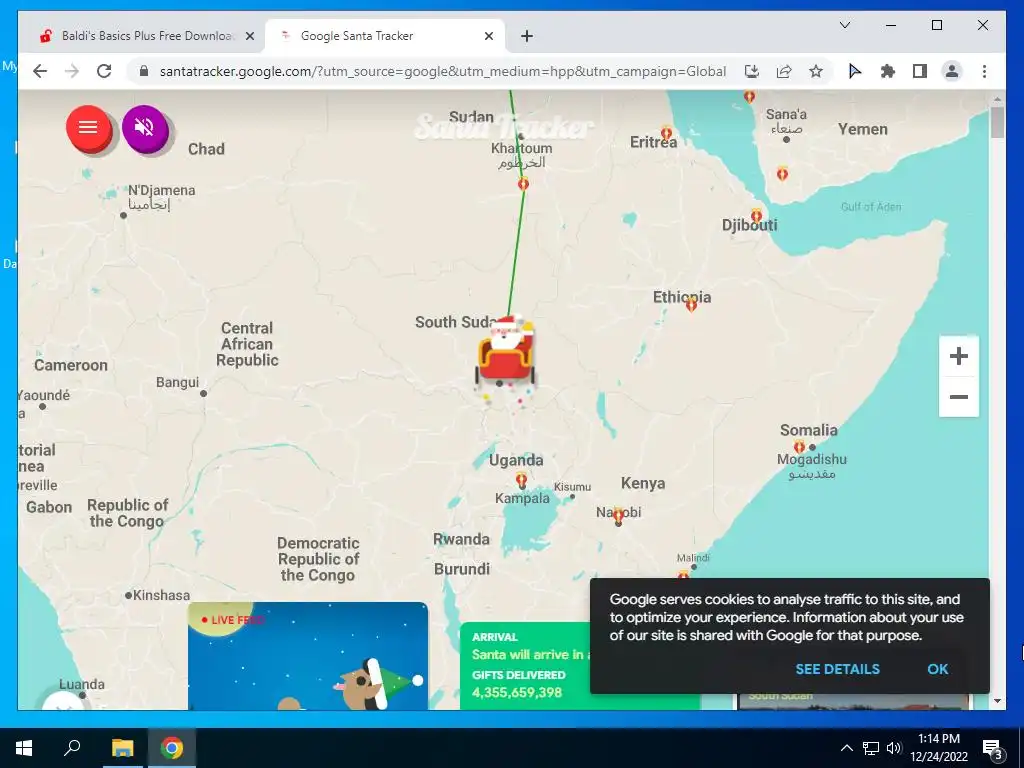Go back to previous page

40,71
